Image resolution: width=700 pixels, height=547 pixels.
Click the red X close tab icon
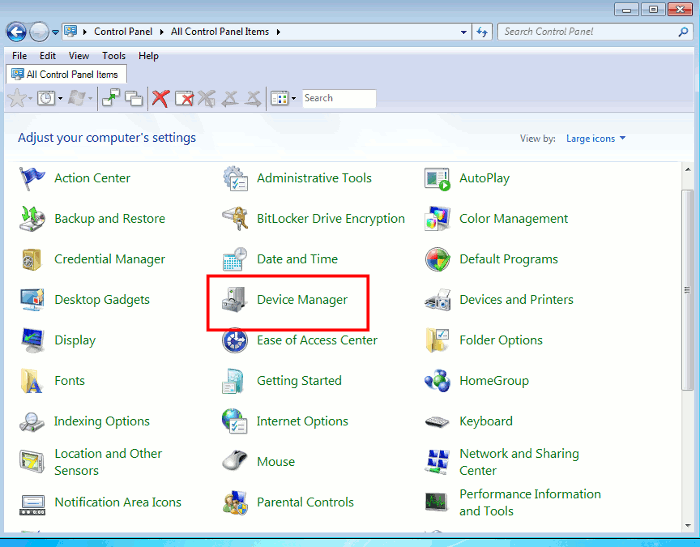160,98
